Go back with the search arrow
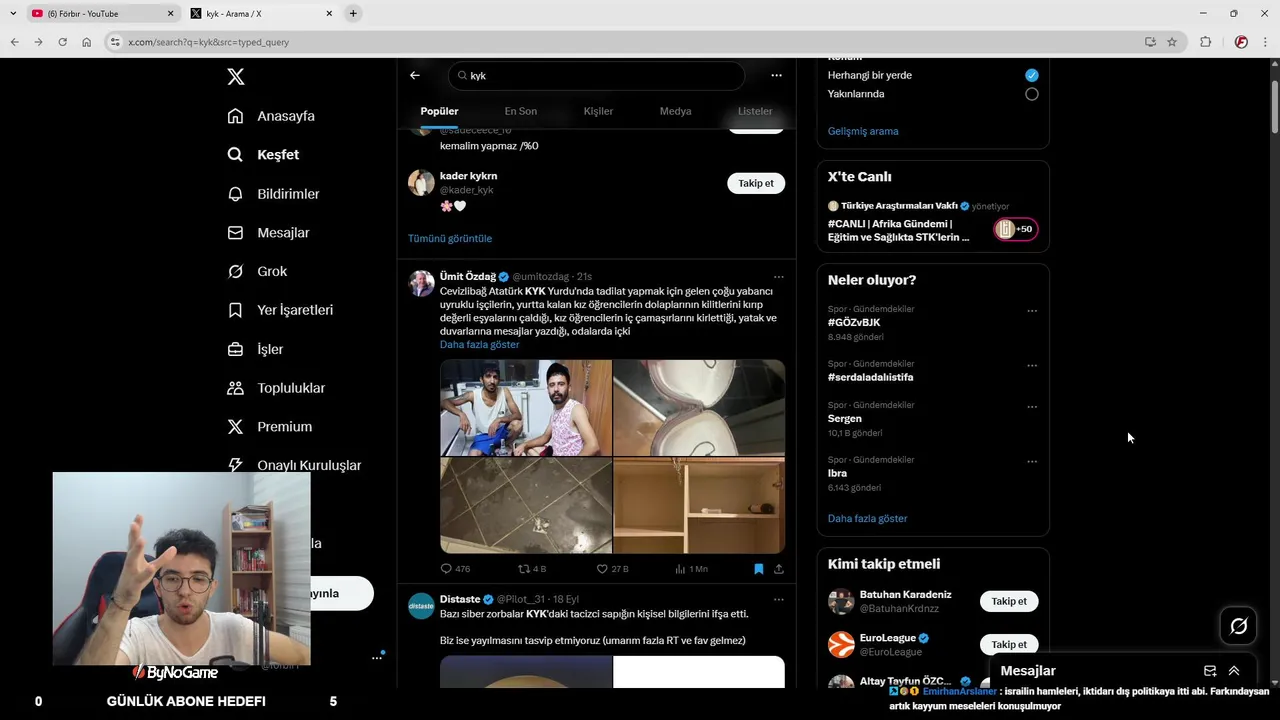This screenshot has height=720, width=1280. 415,75
